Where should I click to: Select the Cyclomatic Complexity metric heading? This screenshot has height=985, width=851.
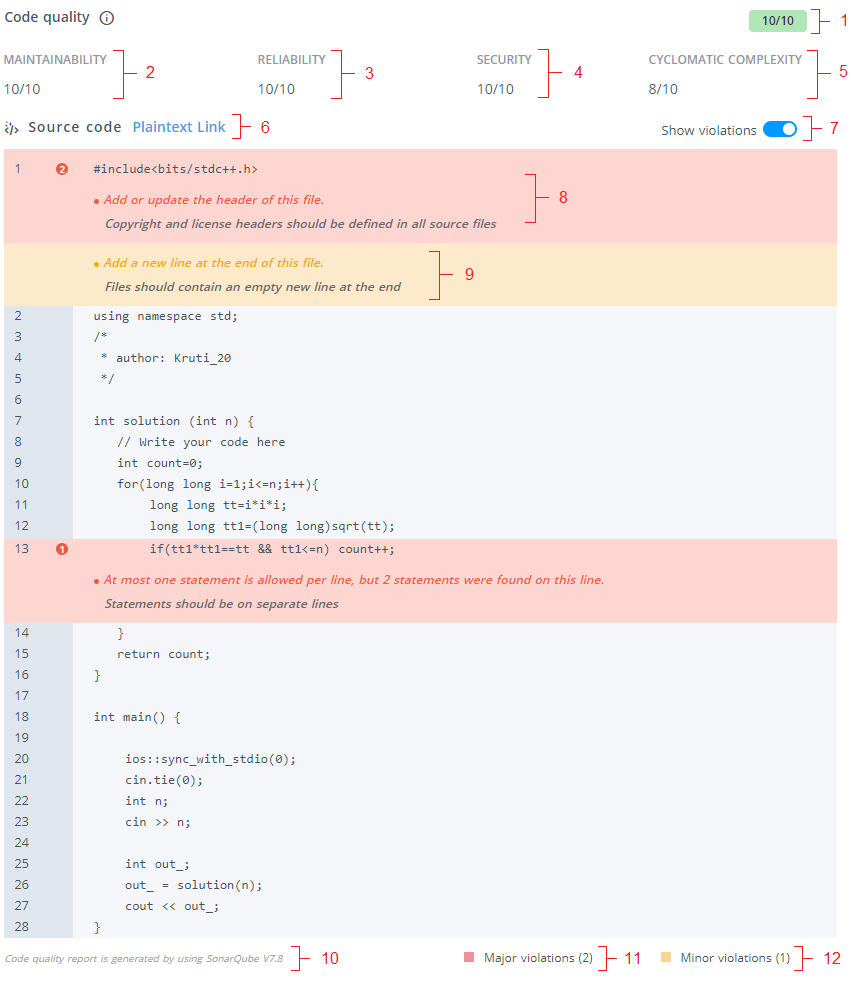click(725, 60)
